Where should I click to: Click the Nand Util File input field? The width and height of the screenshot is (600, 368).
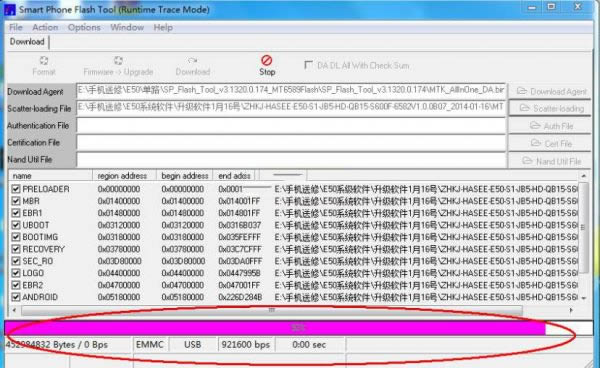[x=291, y=160]
